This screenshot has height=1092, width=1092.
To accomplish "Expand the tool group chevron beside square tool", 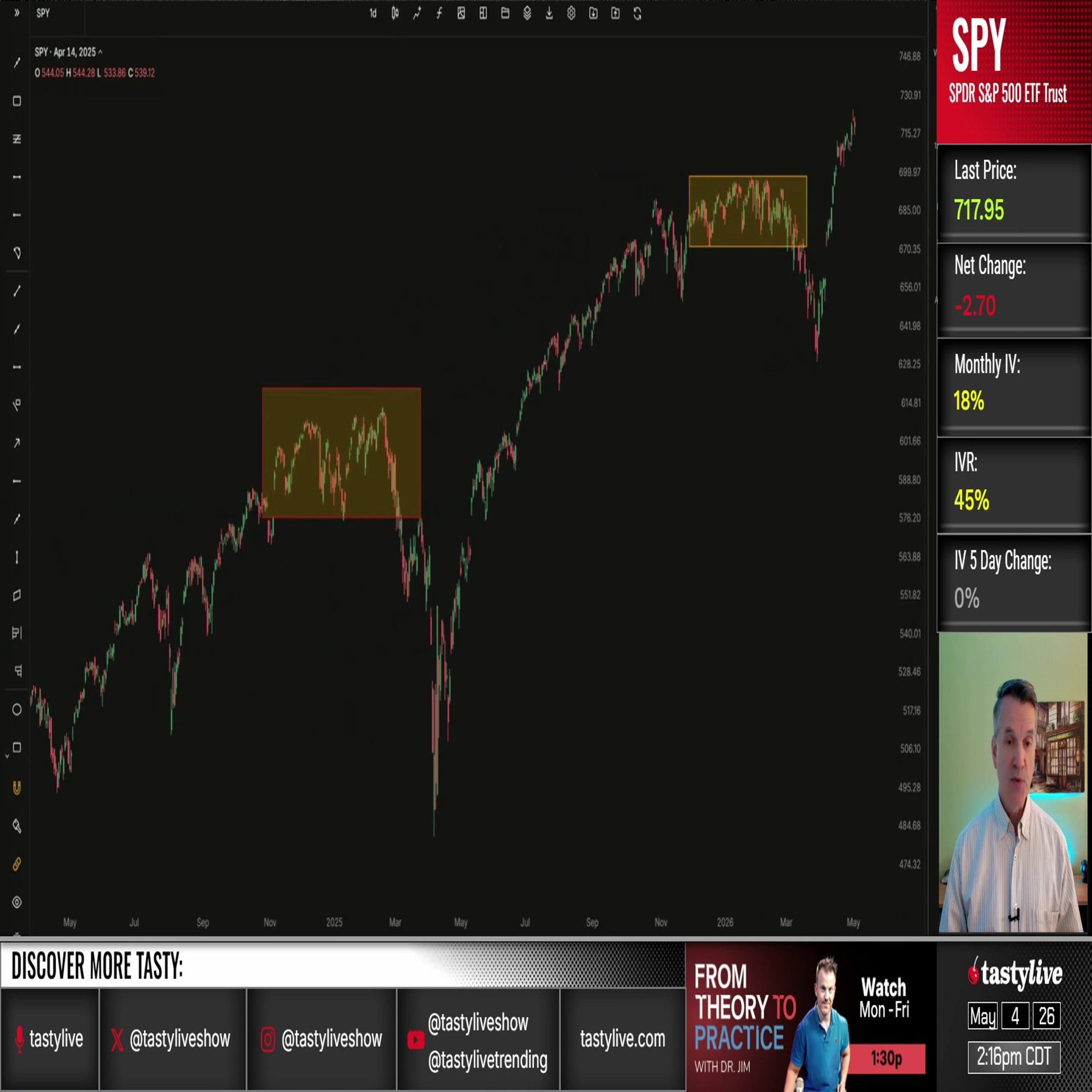I will coord(7,756).
